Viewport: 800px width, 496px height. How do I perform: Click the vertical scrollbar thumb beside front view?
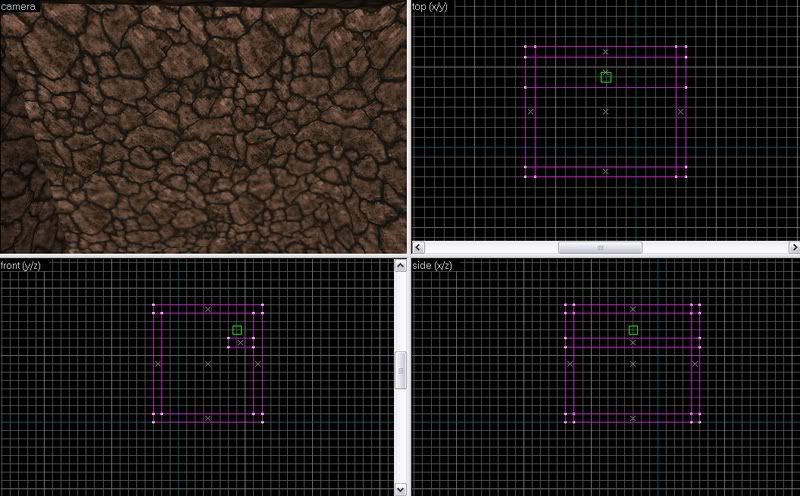click(x=402, y=369)
